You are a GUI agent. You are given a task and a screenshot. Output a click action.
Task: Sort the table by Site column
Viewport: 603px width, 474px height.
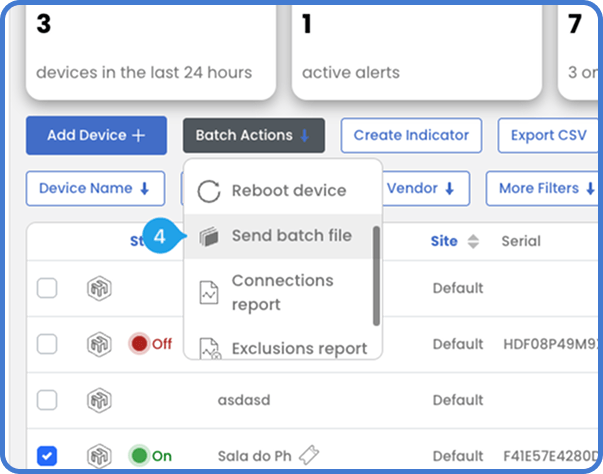coord(444,241)
